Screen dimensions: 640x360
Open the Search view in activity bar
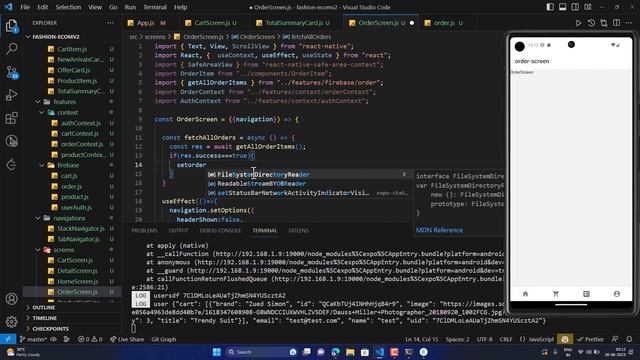[x=11, y=49]
